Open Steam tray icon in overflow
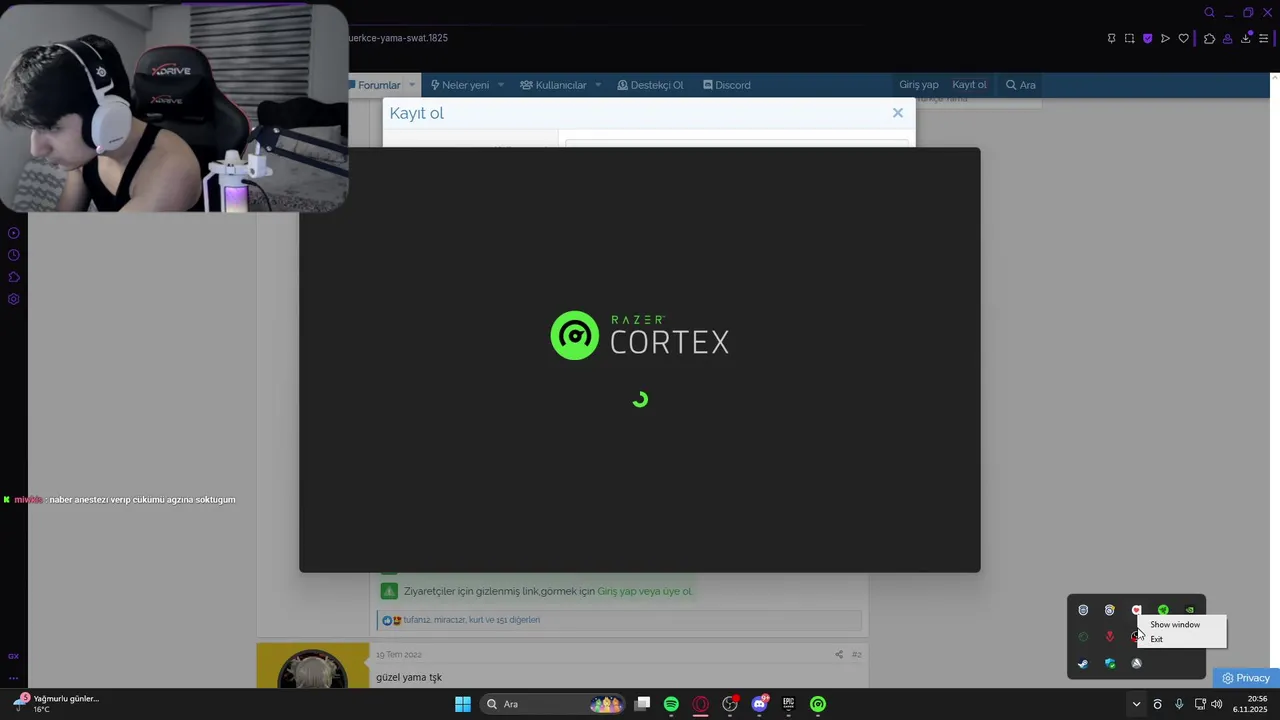The height and width of the screenshot is (720, 1280). [1083, 663]
